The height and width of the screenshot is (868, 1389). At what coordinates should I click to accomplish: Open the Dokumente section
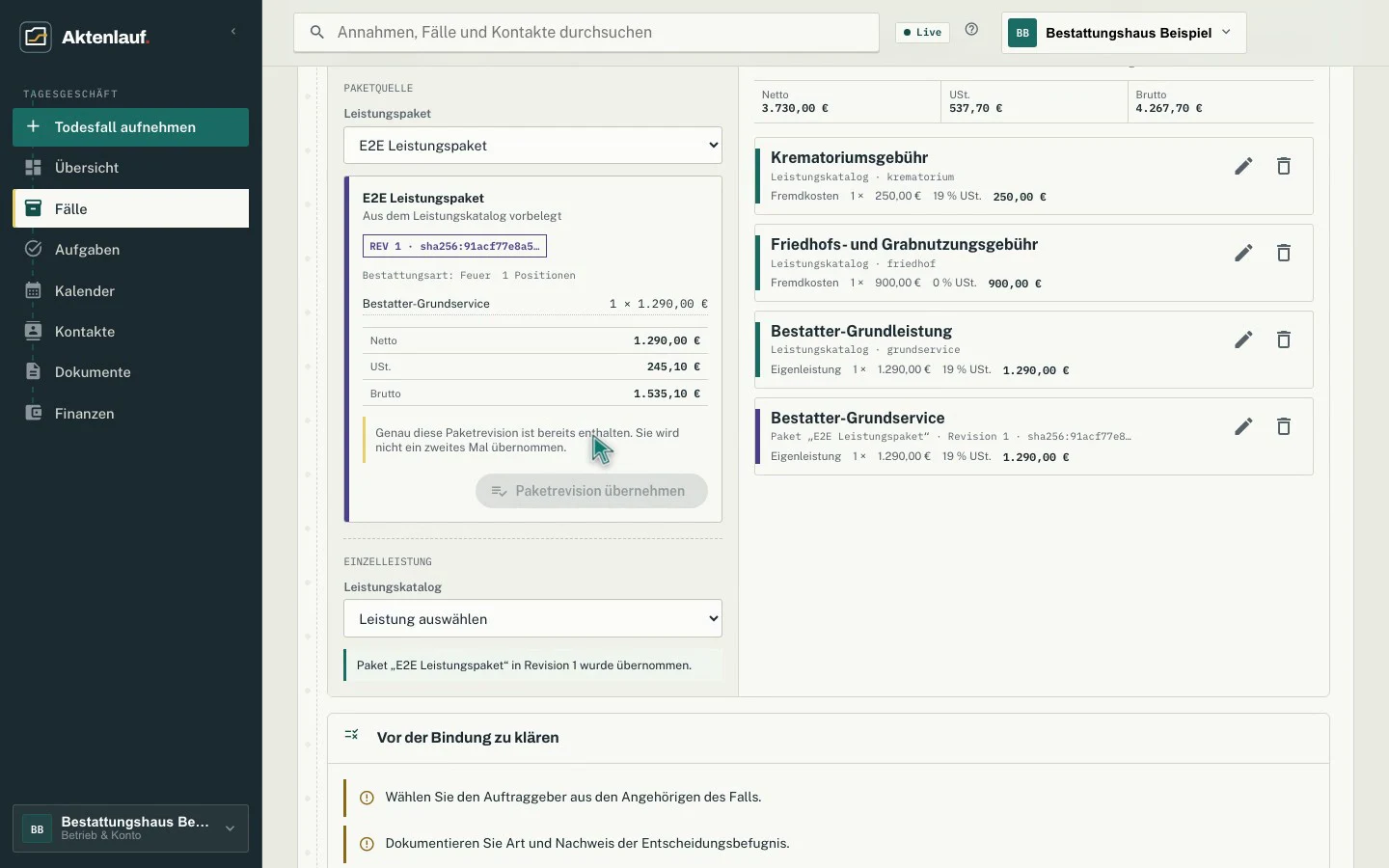pos(130,372)
